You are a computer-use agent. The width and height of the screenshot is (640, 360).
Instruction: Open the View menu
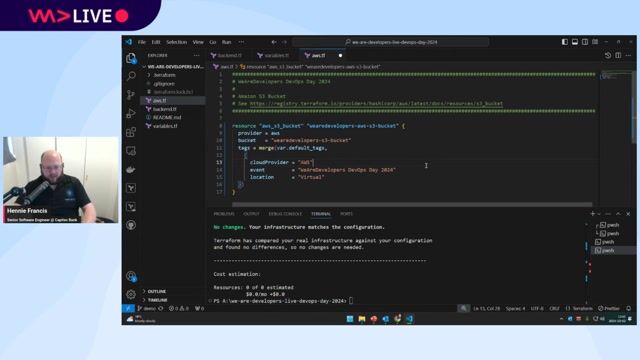point(198,42)
